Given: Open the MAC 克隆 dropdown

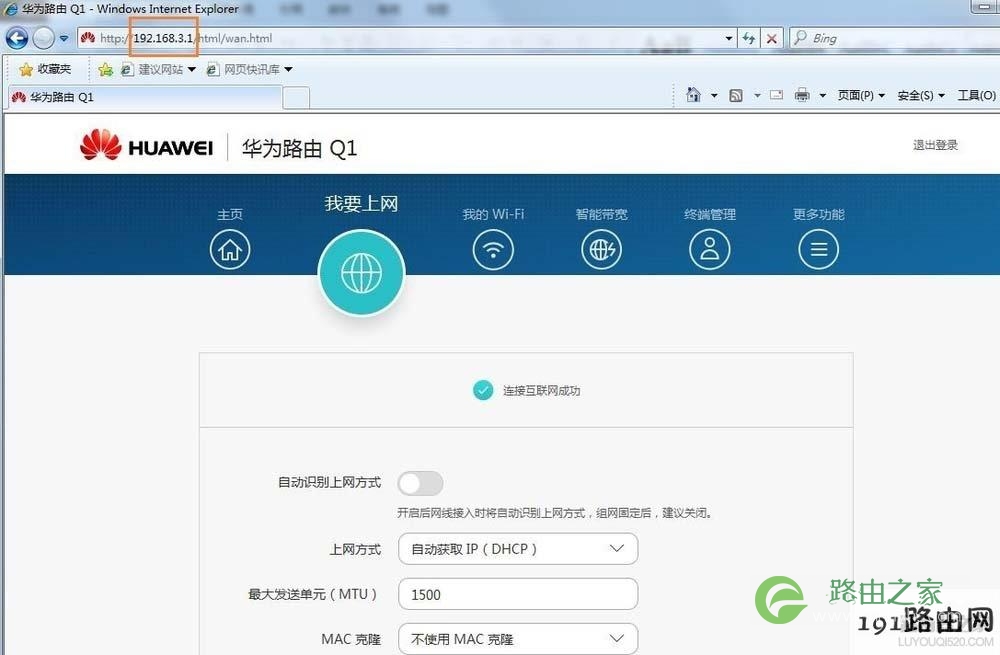Looking at the screenshot, I should [518, 639].
